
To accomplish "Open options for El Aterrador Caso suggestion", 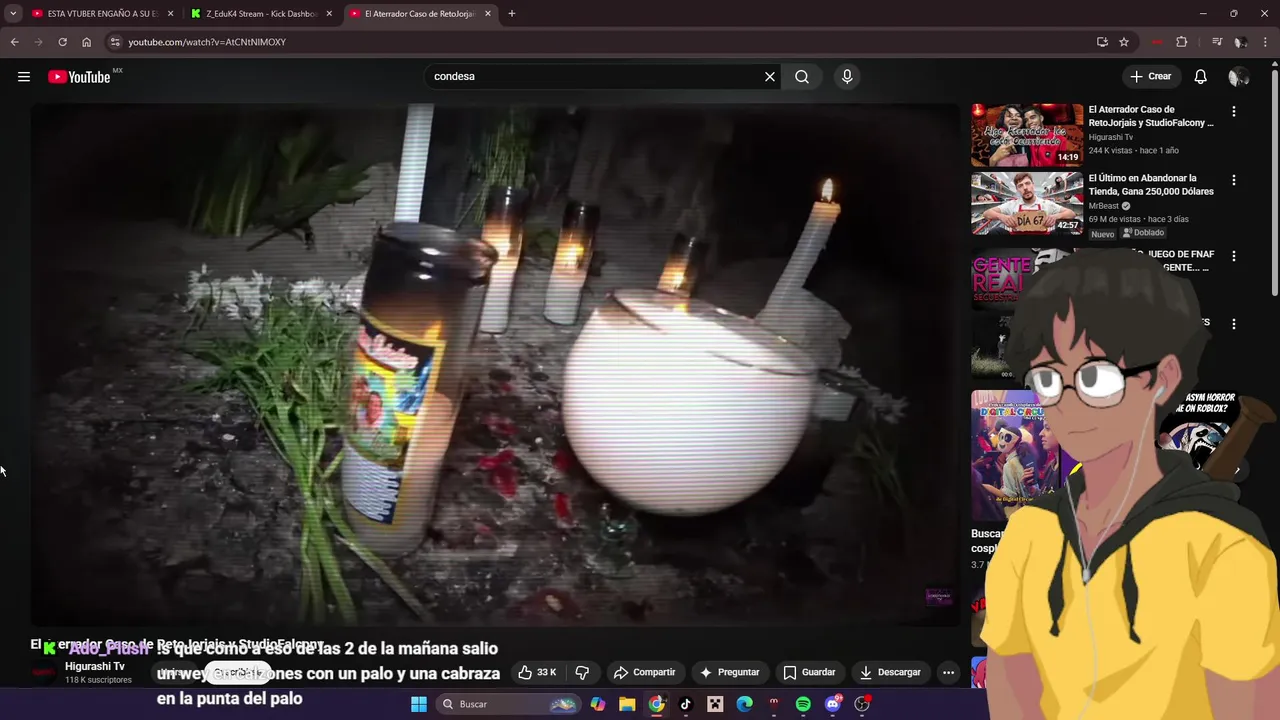I will coord(1234,112).
